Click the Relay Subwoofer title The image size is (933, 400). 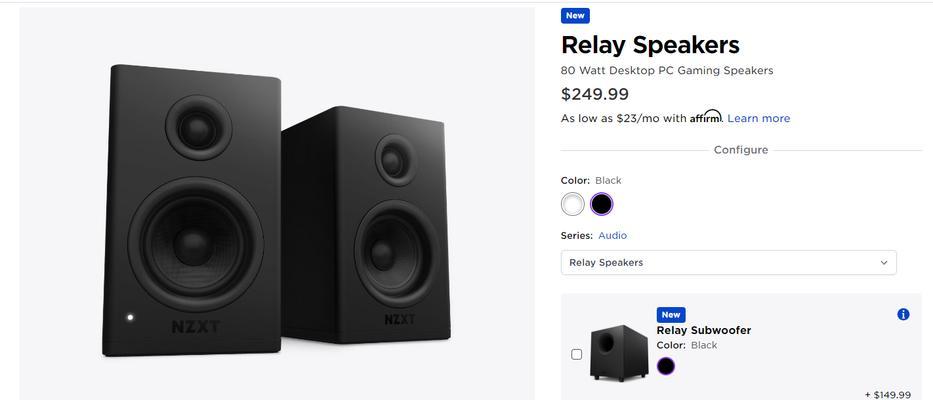[703, 330]
